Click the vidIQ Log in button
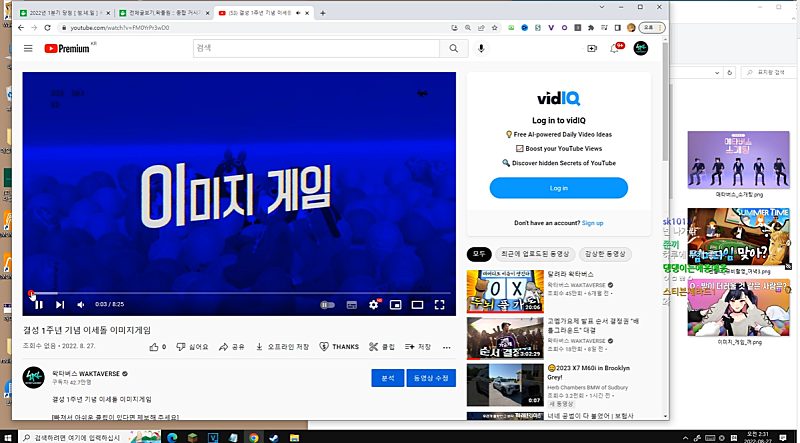 559,188
